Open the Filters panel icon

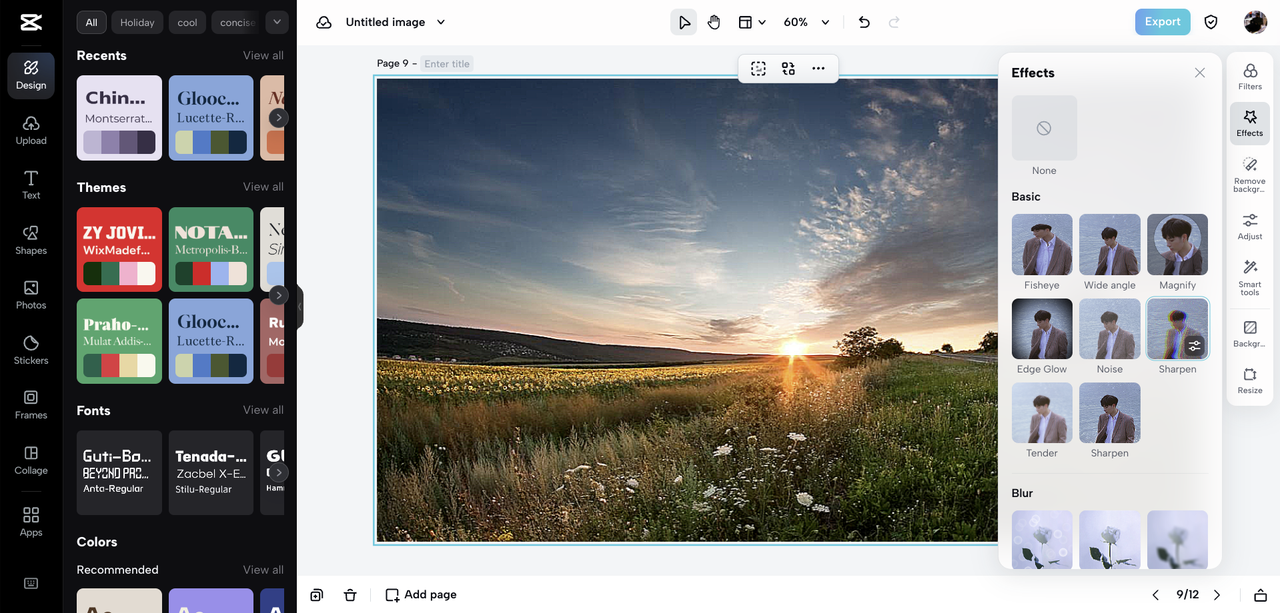[x=1249, y=76]
